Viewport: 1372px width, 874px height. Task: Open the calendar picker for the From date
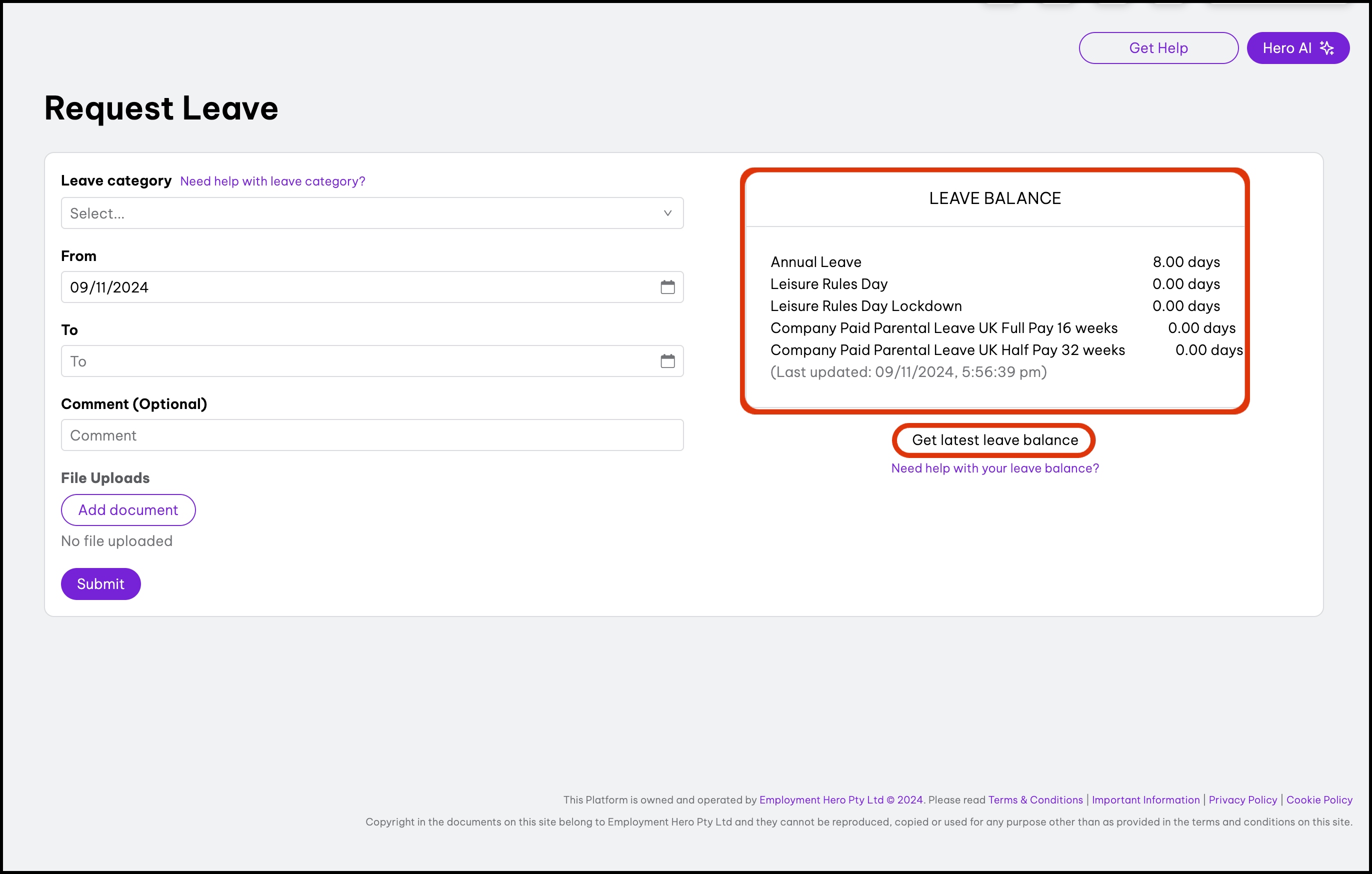click(668, 287)
